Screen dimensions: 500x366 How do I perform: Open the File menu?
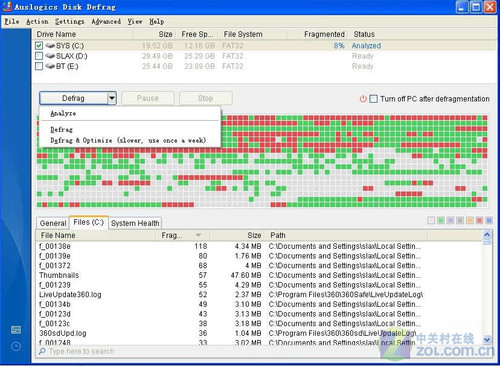coord(12,22)
